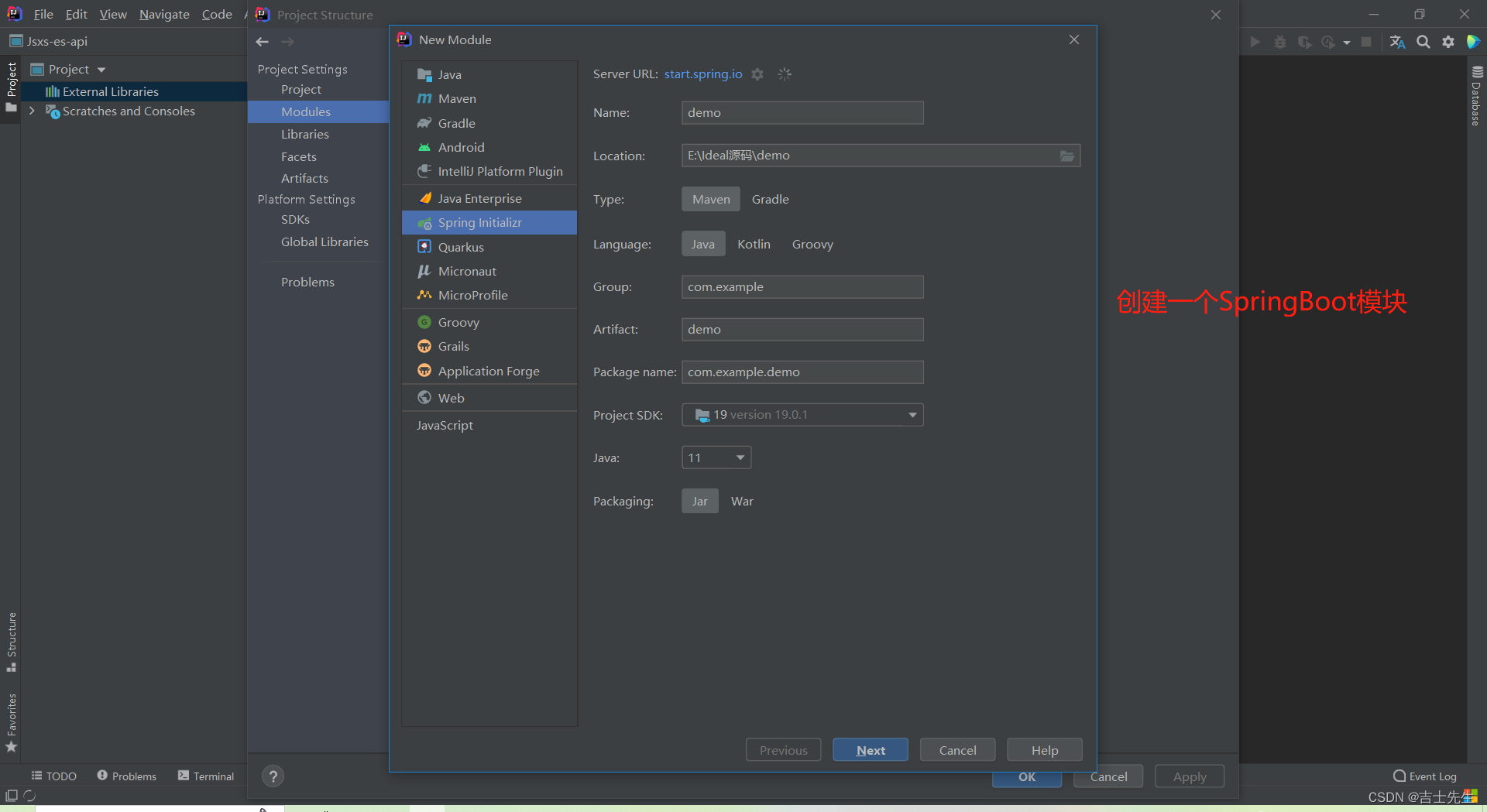Set packaging to War
The image size is (1487, 812).
[x=742, y=501]
